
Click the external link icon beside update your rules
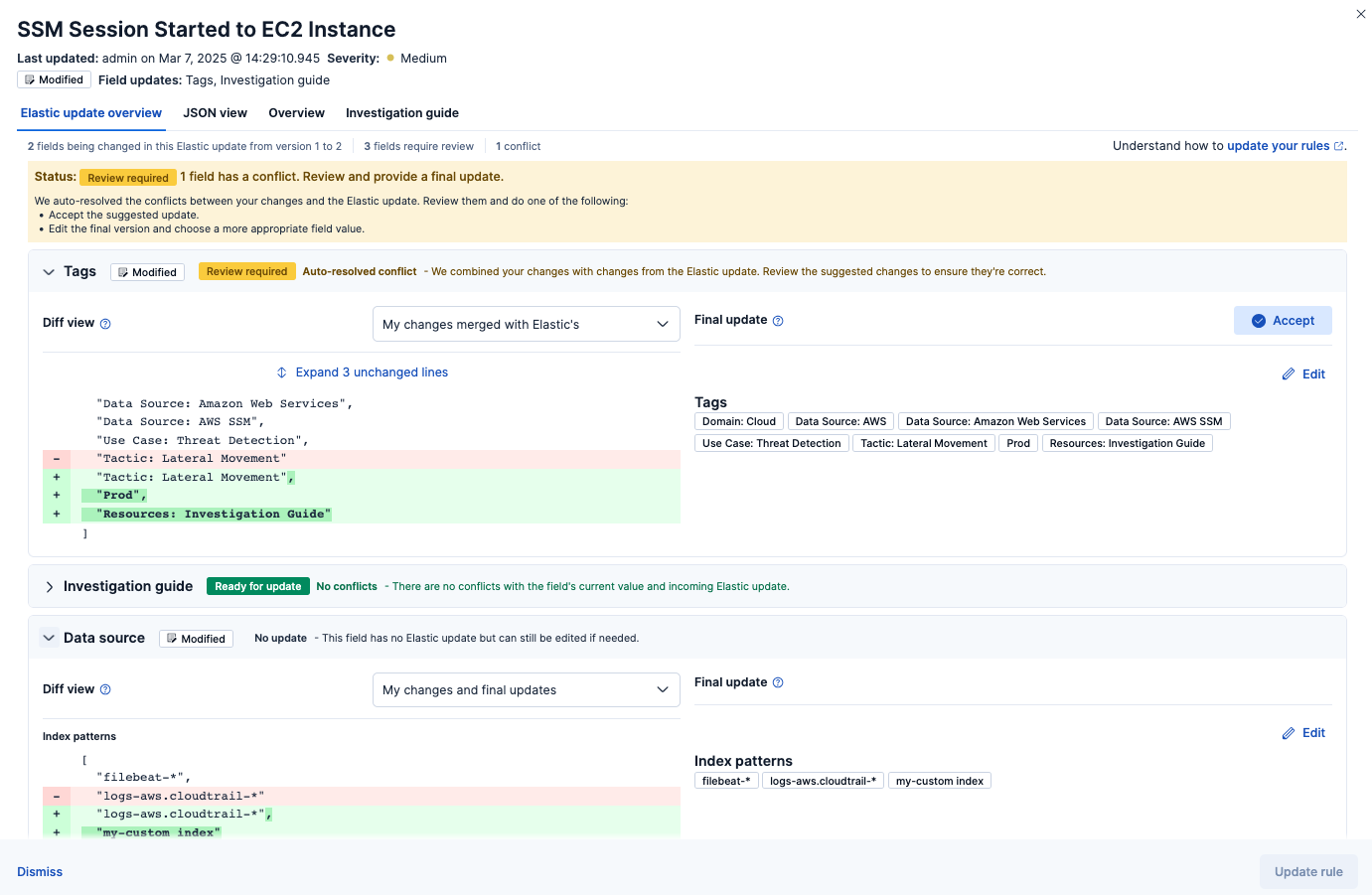(1338, 146)
